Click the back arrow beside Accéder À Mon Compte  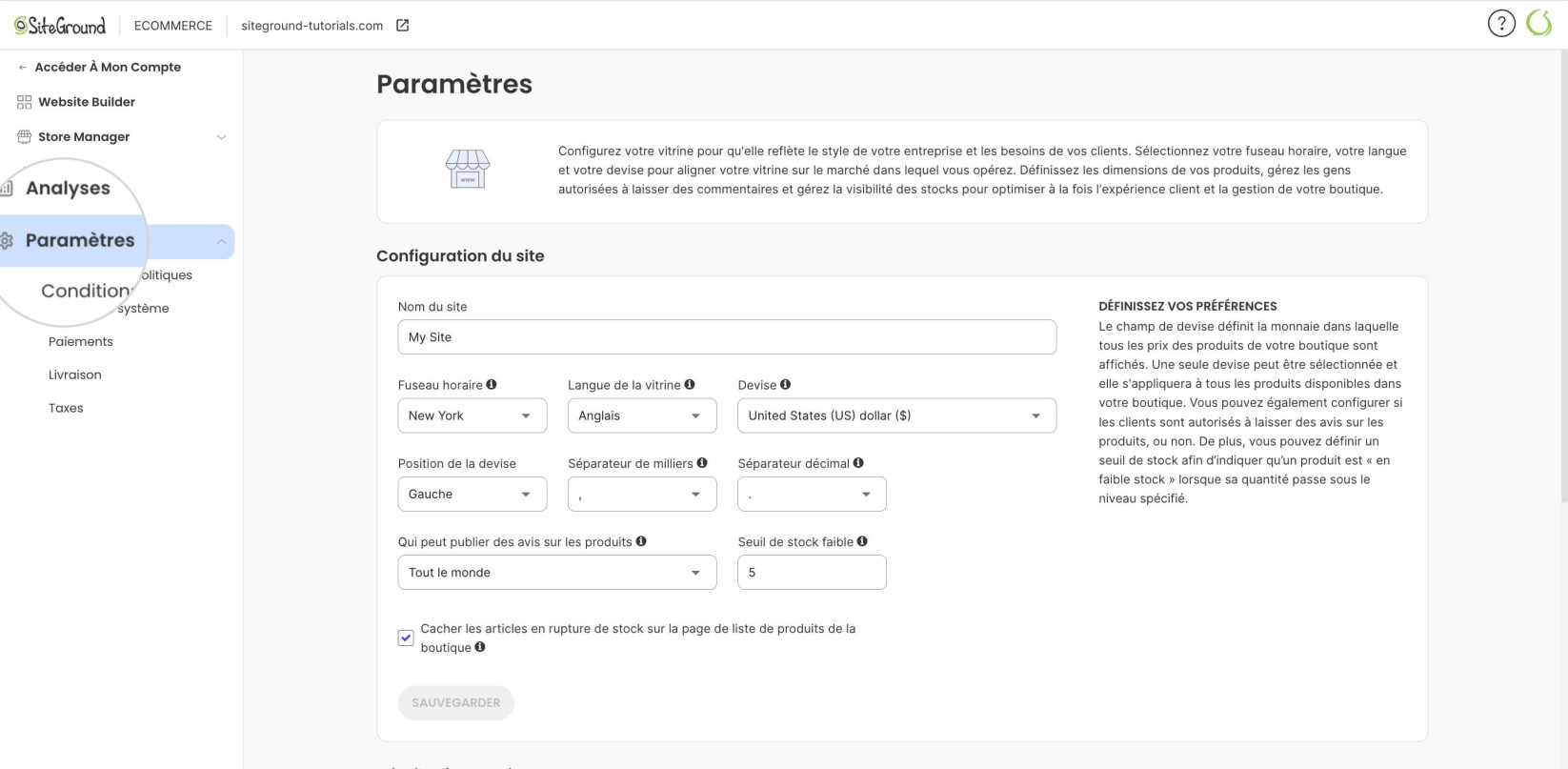coord(23,68)
